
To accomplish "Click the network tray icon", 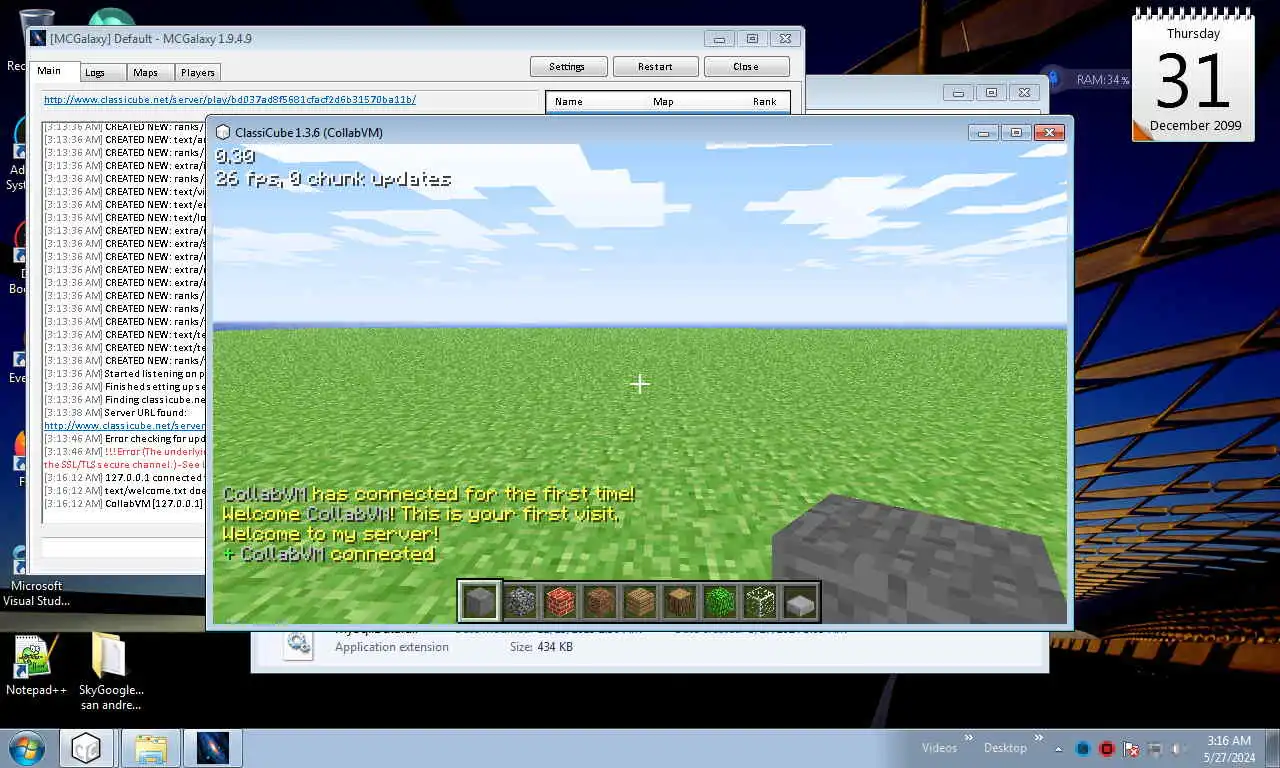I will point(1155,749).
